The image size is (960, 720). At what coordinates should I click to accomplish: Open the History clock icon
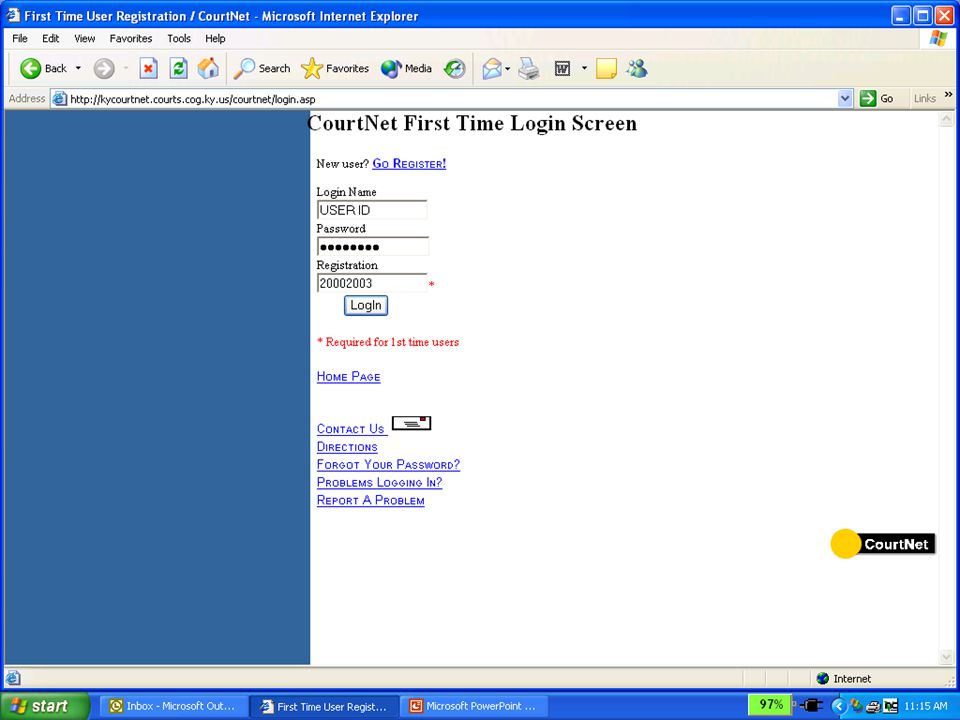tap(455, 69)
